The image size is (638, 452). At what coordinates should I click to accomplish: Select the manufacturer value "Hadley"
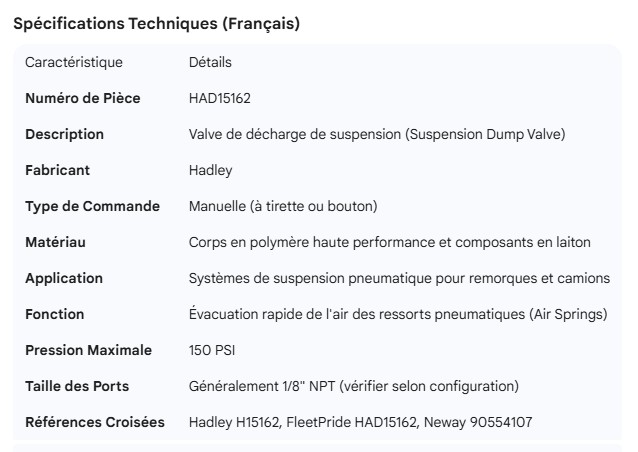pos(210,170)
